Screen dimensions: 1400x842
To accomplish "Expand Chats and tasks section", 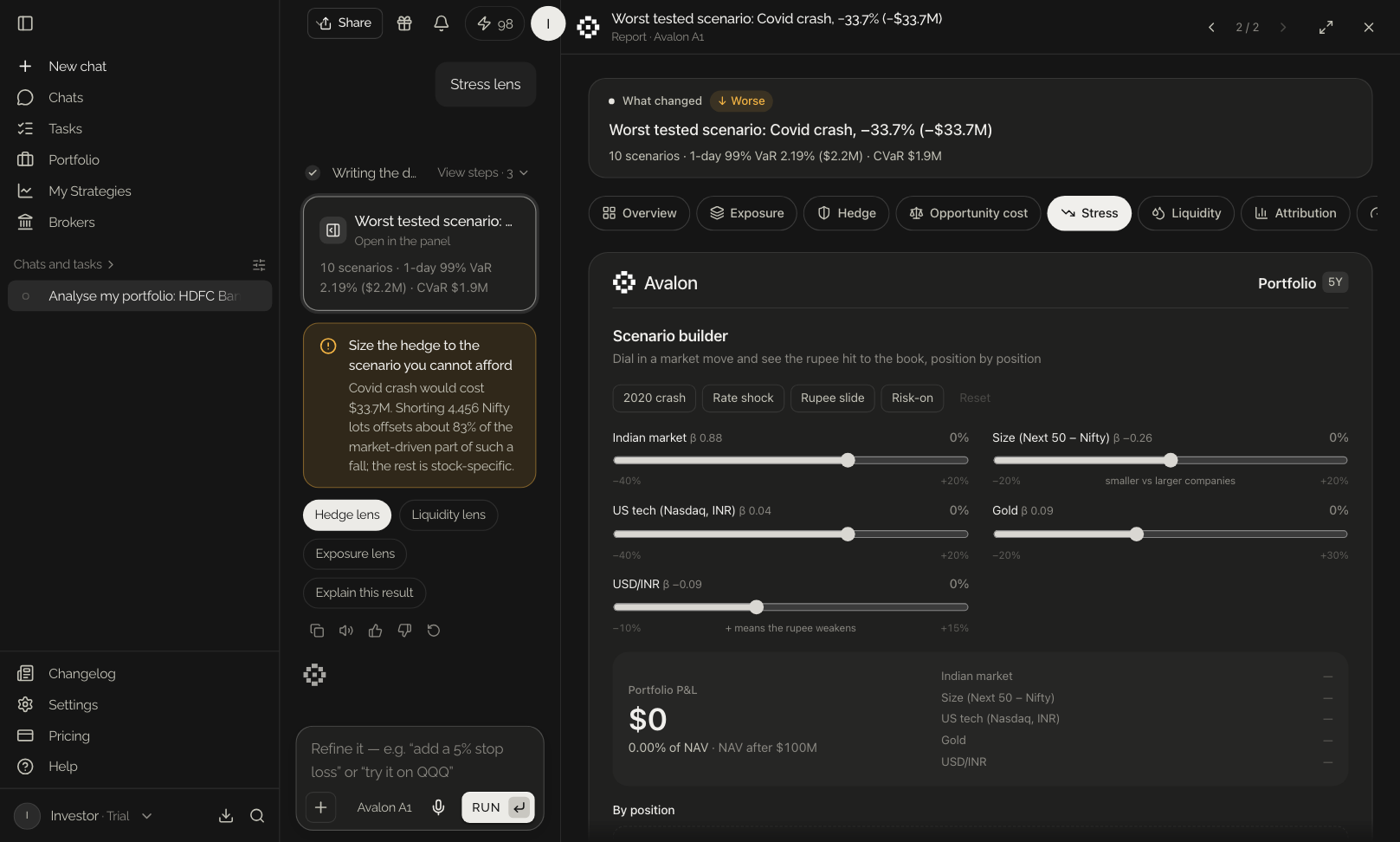I will (64, 264).
